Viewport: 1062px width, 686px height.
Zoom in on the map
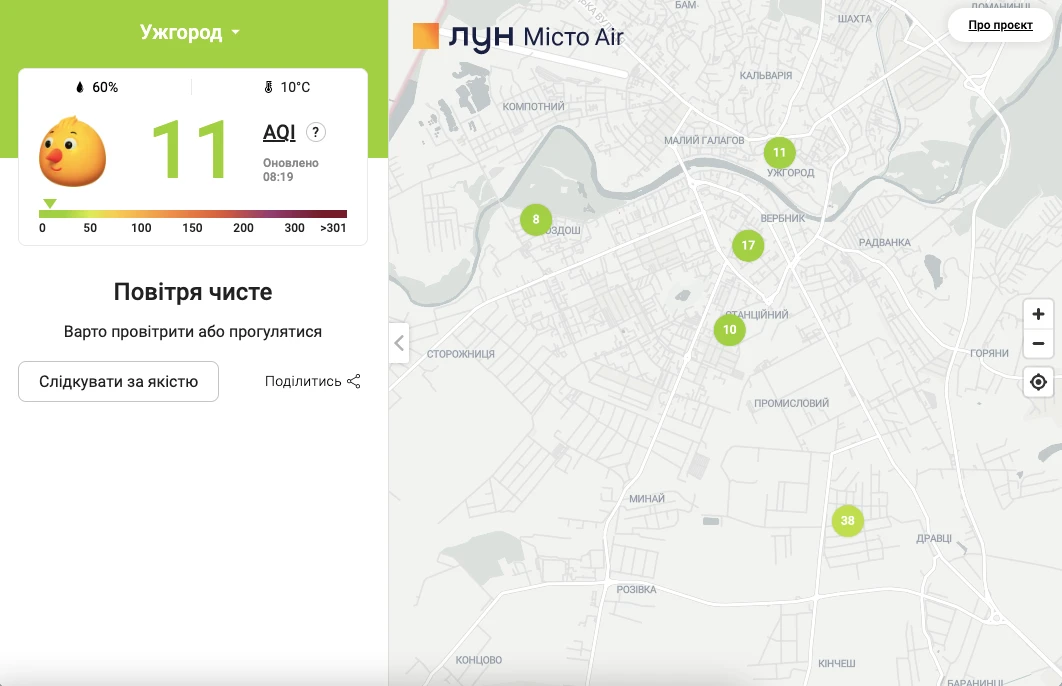1038,314
